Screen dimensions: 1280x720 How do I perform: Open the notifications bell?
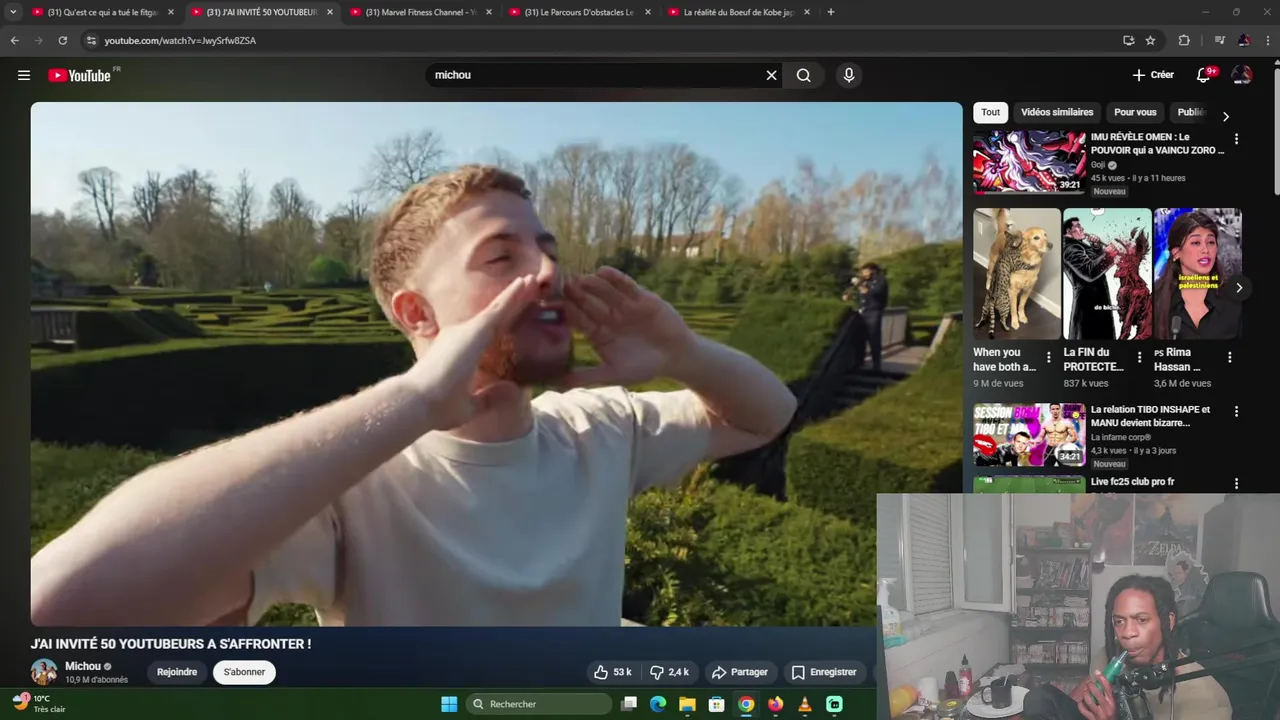(x=1204, y=75)
